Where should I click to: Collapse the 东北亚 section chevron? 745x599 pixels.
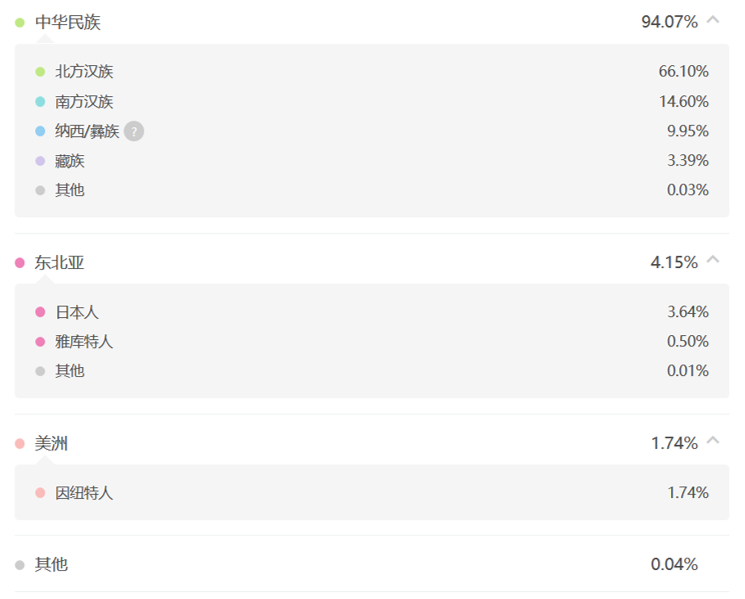pos(713,260)
